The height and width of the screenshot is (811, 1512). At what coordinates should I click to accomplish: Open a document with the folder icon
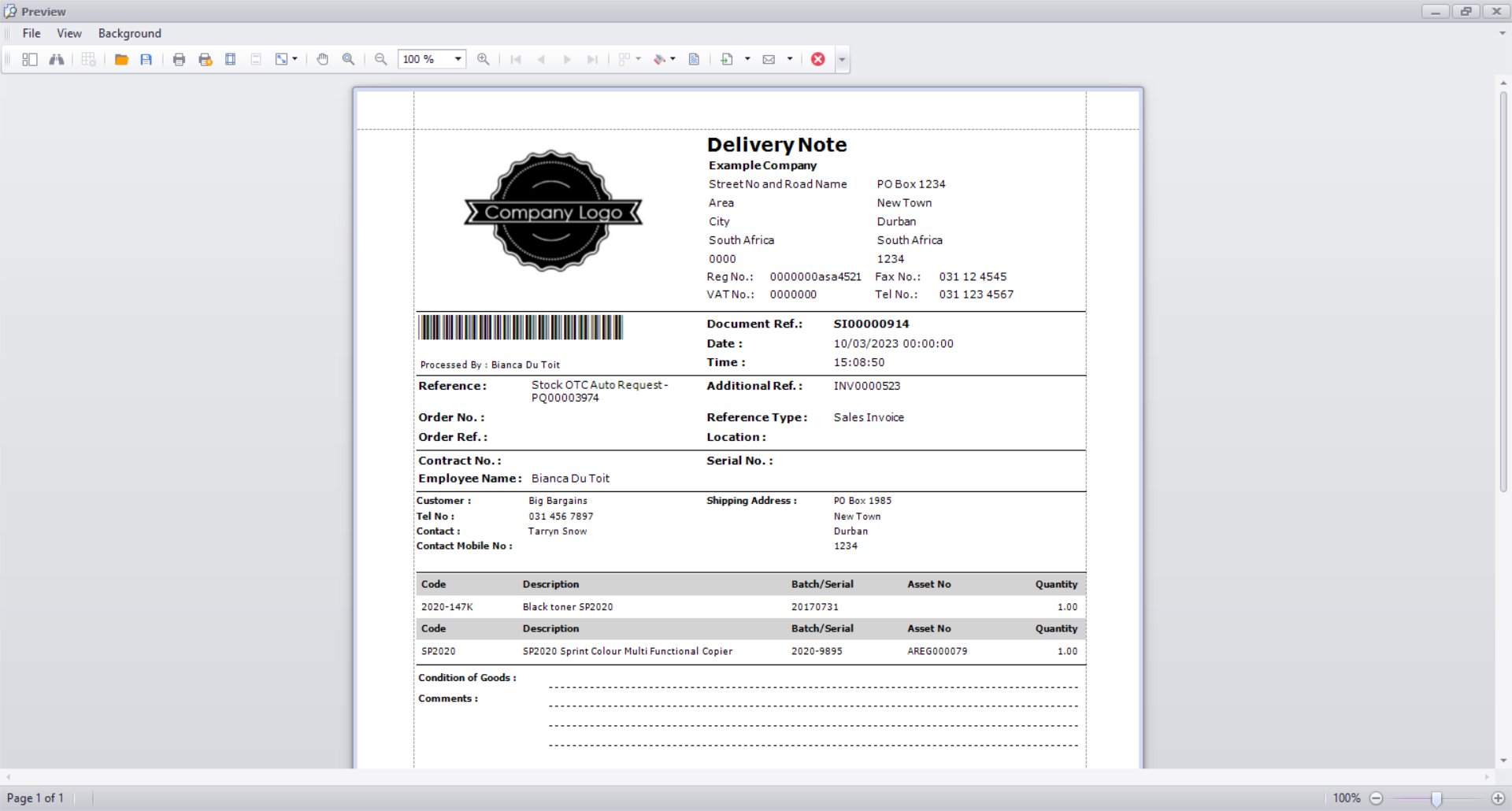tap(121, 59)
